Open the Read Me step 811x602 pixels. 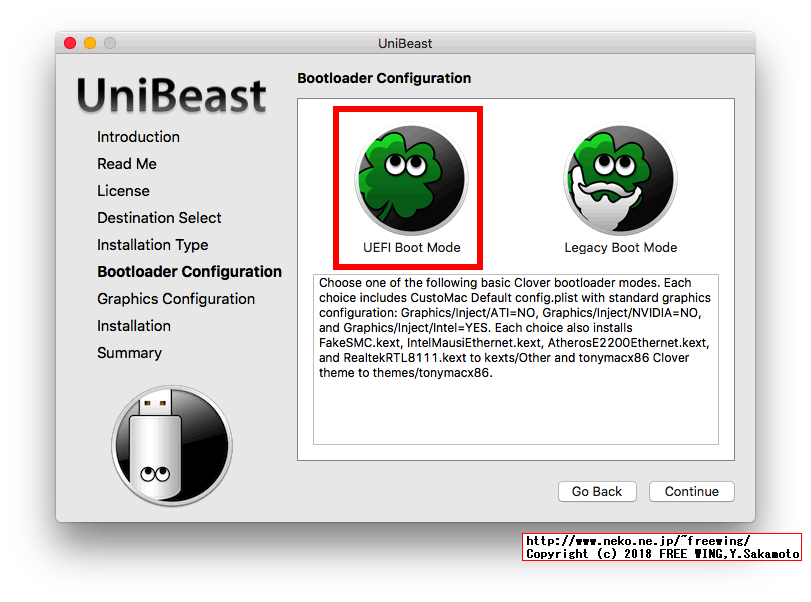point(127,164)
